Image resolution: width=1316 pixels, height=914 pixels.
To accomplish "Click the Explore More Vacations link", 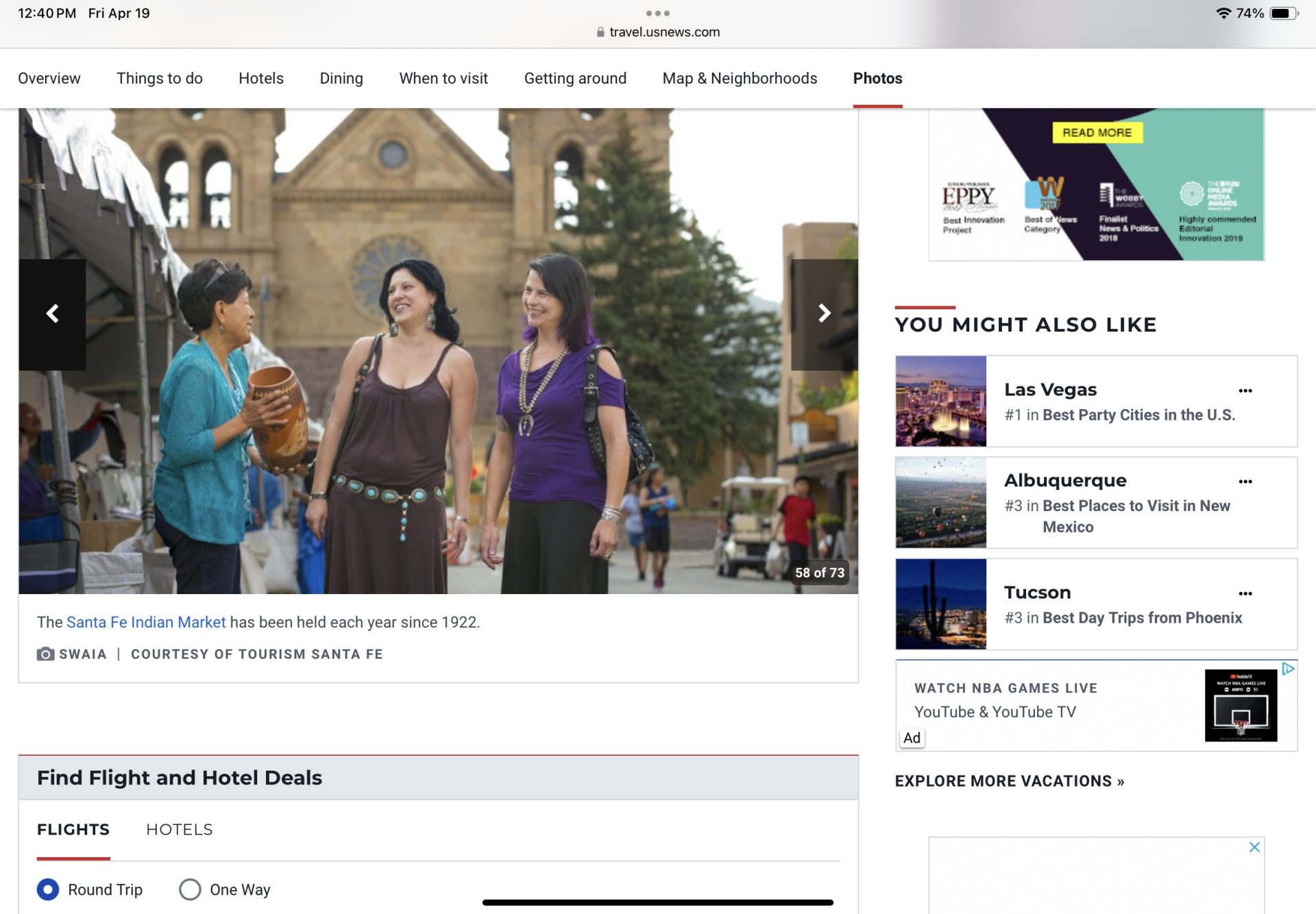I will tap(1009, 781).
